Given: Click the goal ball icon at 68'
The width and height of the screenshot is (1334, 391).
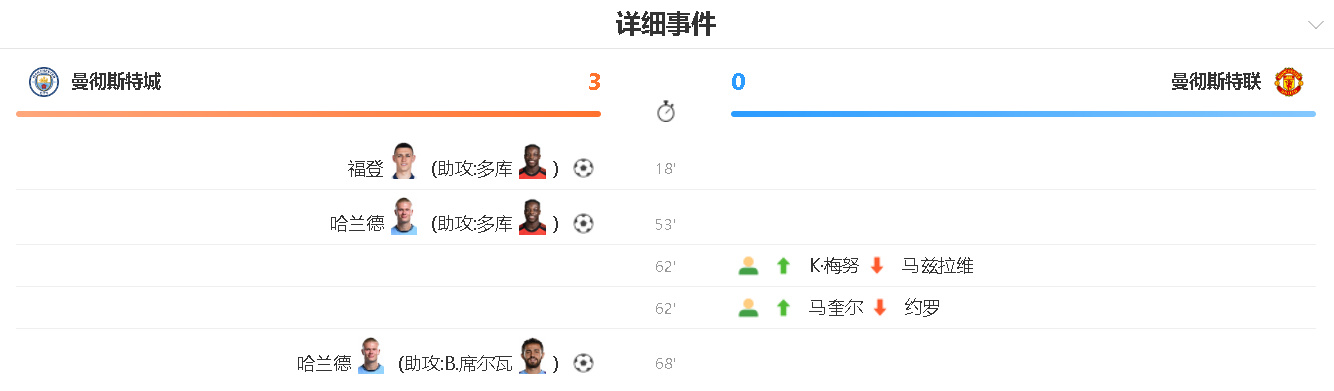Looking at the screenshot, I should pyautogui.click(x=584, y=363).
